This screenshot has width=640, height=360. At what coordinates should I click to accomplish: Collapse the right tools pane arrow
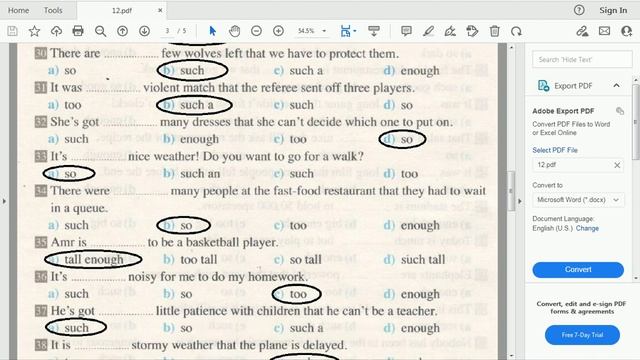(520, 201)
